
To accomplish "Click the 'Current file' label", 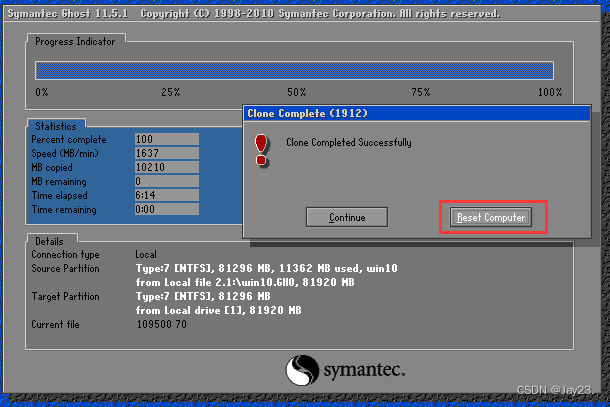I will pos(55,325).
